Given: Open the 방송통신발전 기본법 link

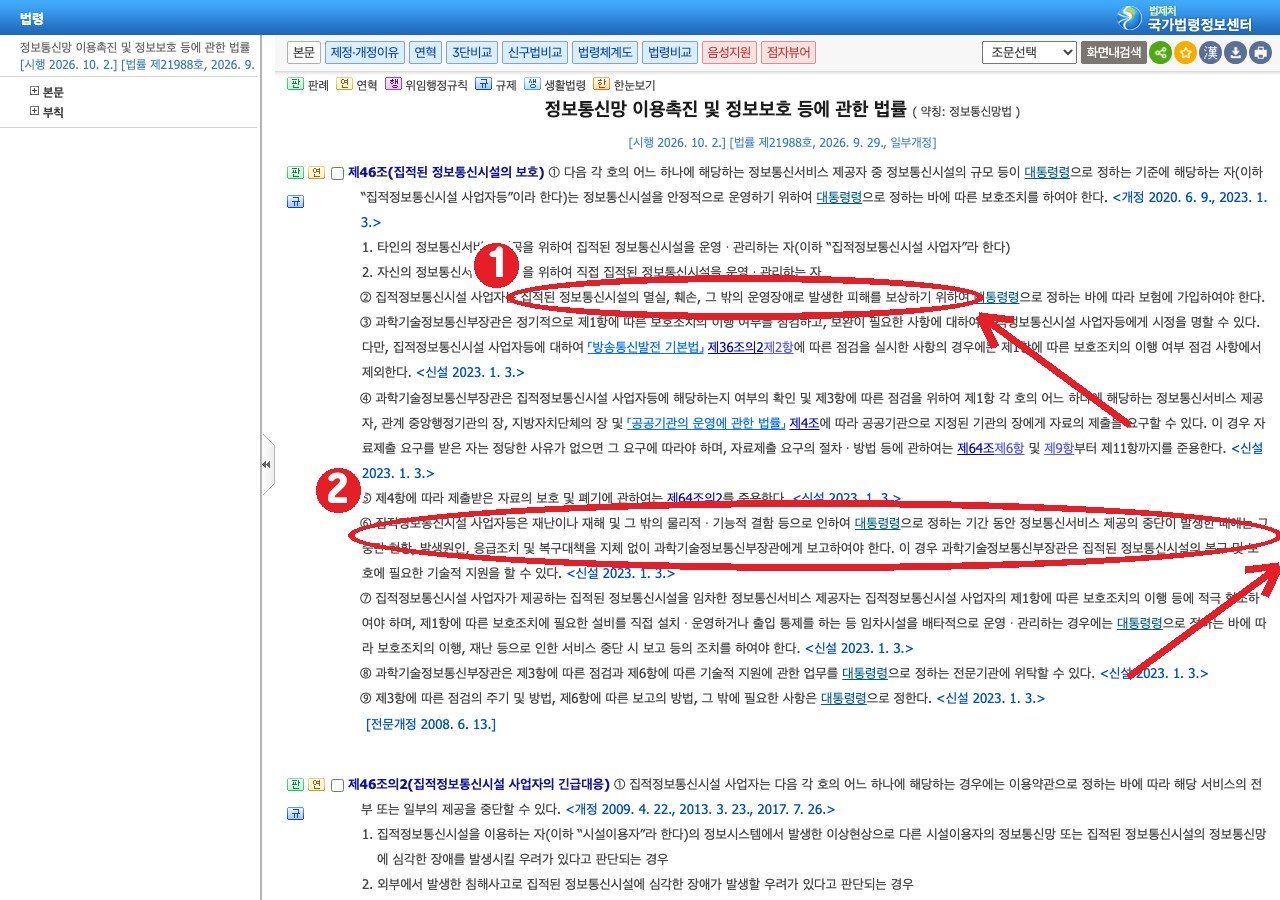Looking at the screenshot, I should [x=644, y=347].
